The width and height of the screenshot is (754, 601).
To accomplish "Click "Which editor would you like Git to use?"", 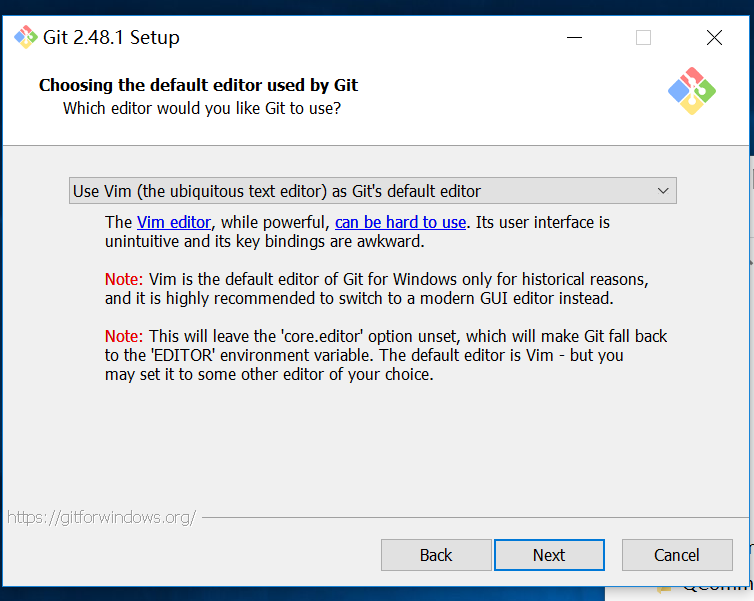I will coord(202,108).
